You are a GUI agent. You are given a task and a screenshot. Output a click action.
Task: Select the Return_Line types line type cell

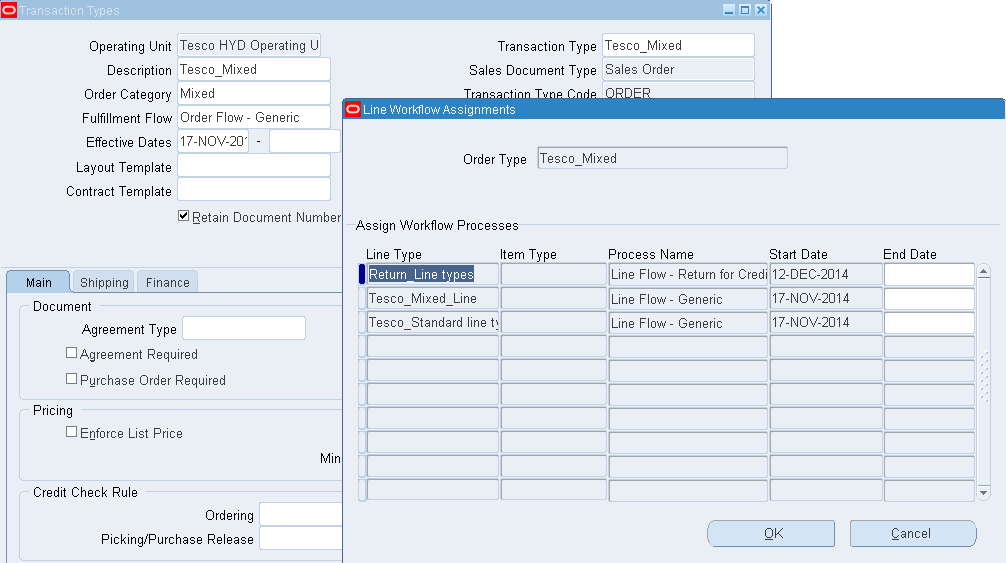pos(432,274)
